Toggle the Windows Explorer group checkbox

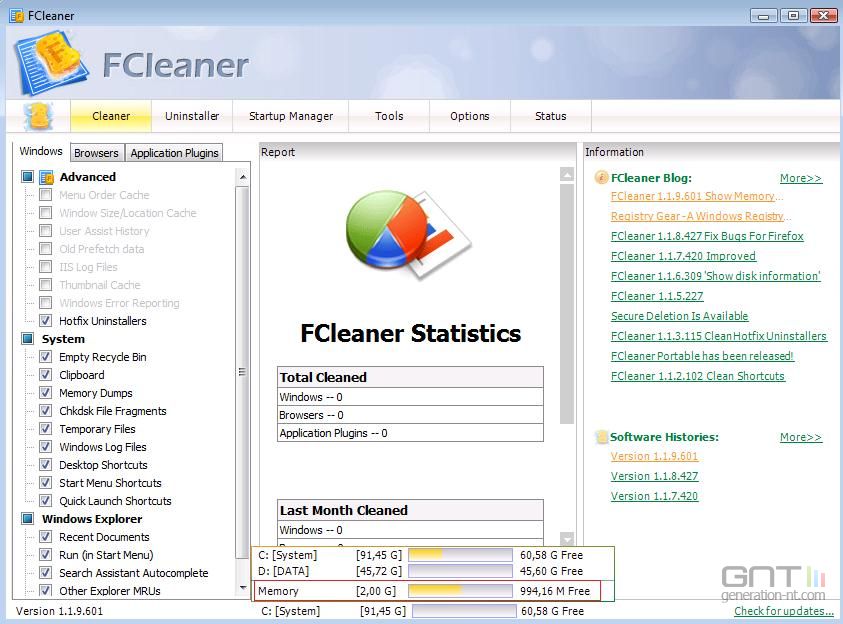coord(27,519)
